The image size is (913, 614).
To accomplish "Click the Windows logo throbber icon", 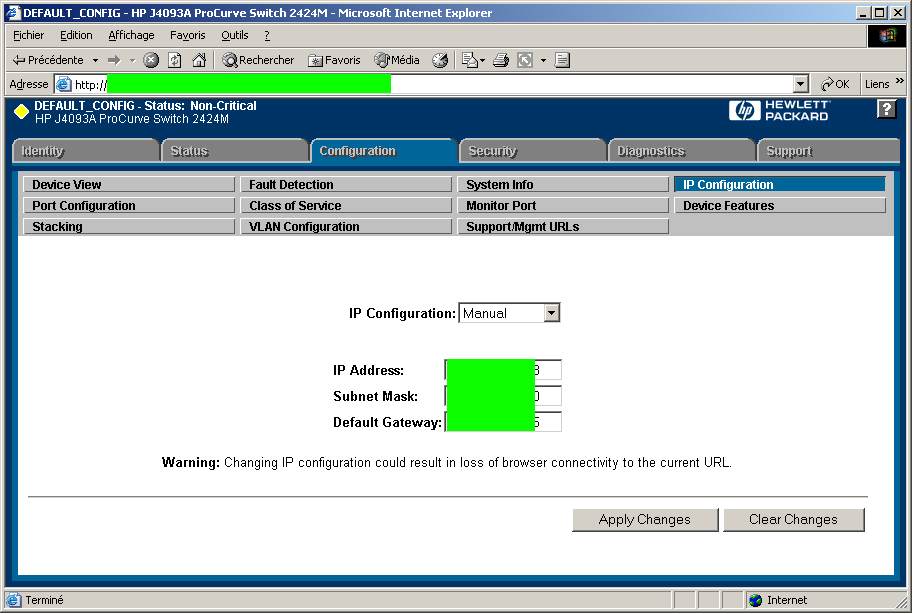I will tap(887, 36).
